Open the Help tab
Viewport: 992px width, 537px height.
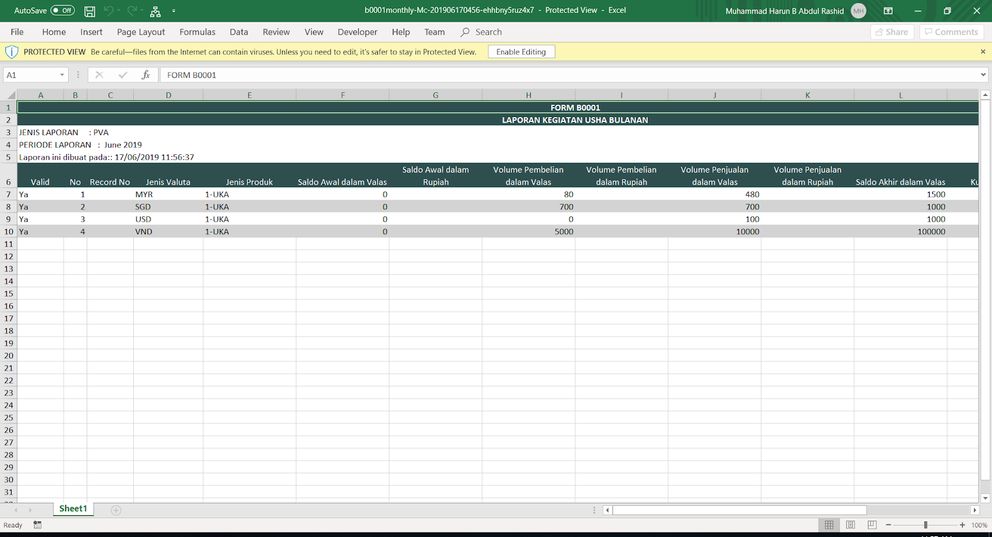[x=400, y=32]
